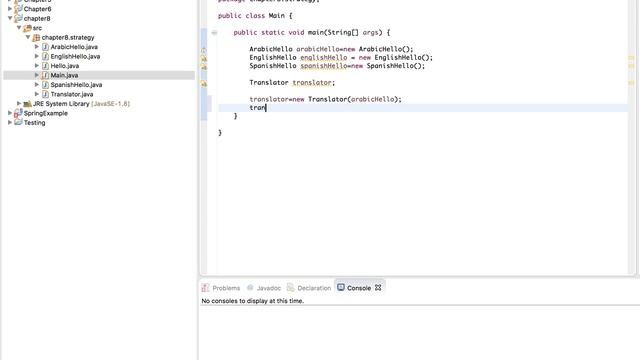640x360 pixels.
Task: Click the SpringExample project icon
Action: (x=18, y=113)
